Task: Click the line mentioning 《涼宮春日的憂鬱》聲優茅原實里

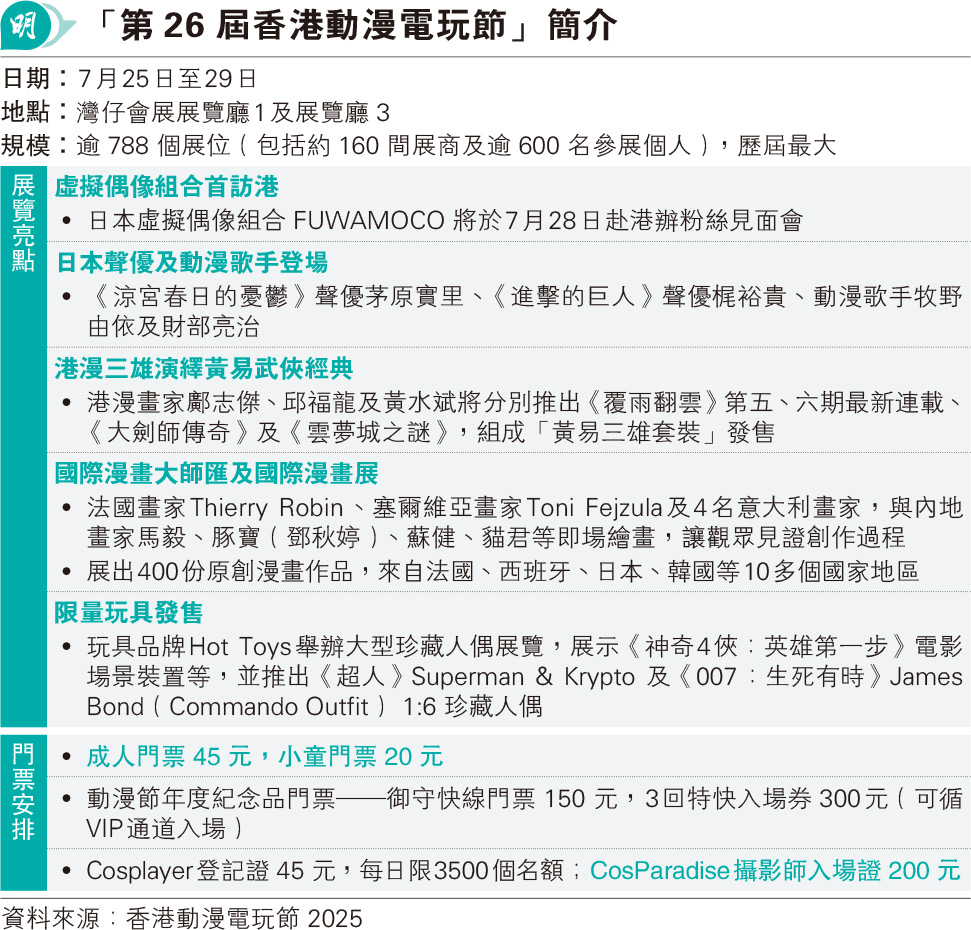Action: [525, 296]
